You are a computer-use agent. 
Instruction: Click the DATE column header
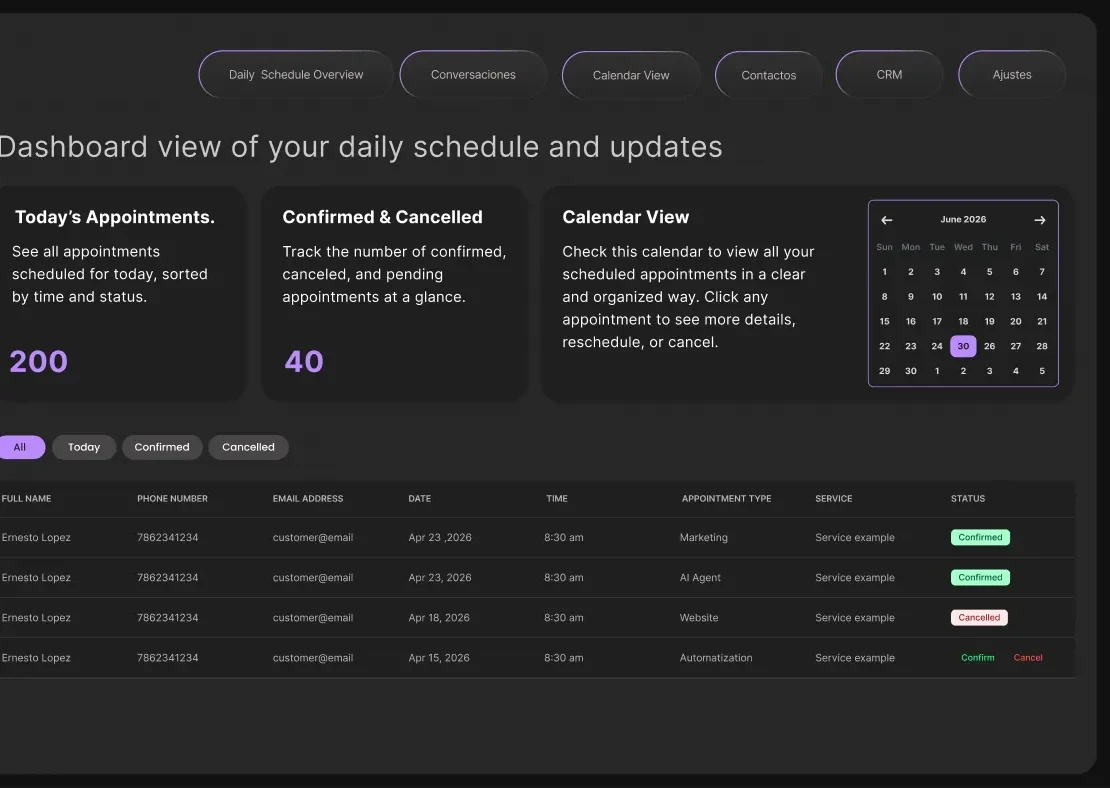click(x=420, y=498)
